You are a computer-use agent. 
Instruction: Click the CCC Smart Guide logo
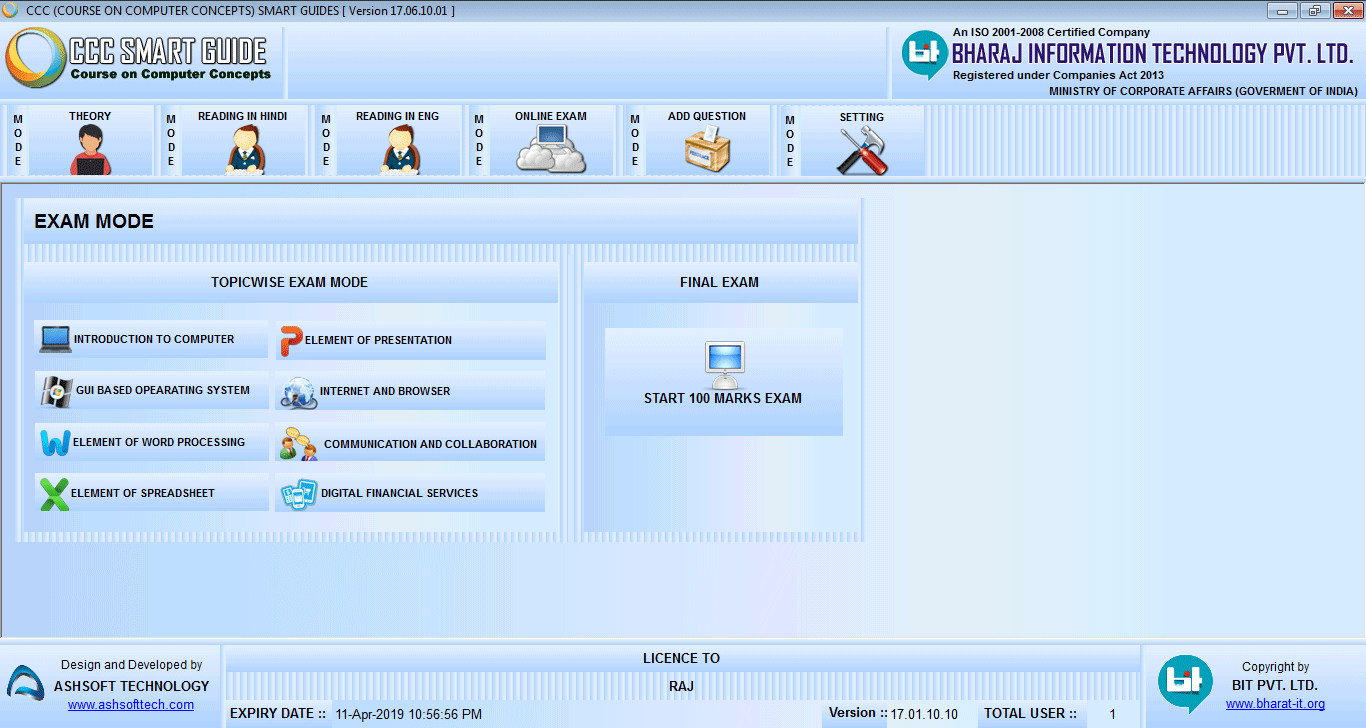click(x=139, y=59)
